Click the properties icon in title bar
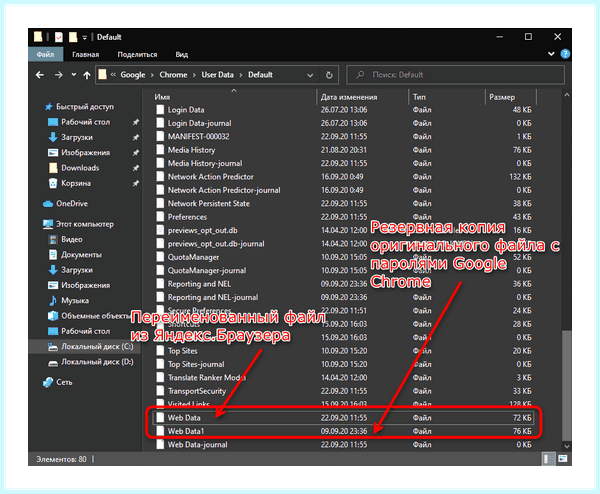The image size is (600, 494). pyautogui.click(x=59, y=37)
